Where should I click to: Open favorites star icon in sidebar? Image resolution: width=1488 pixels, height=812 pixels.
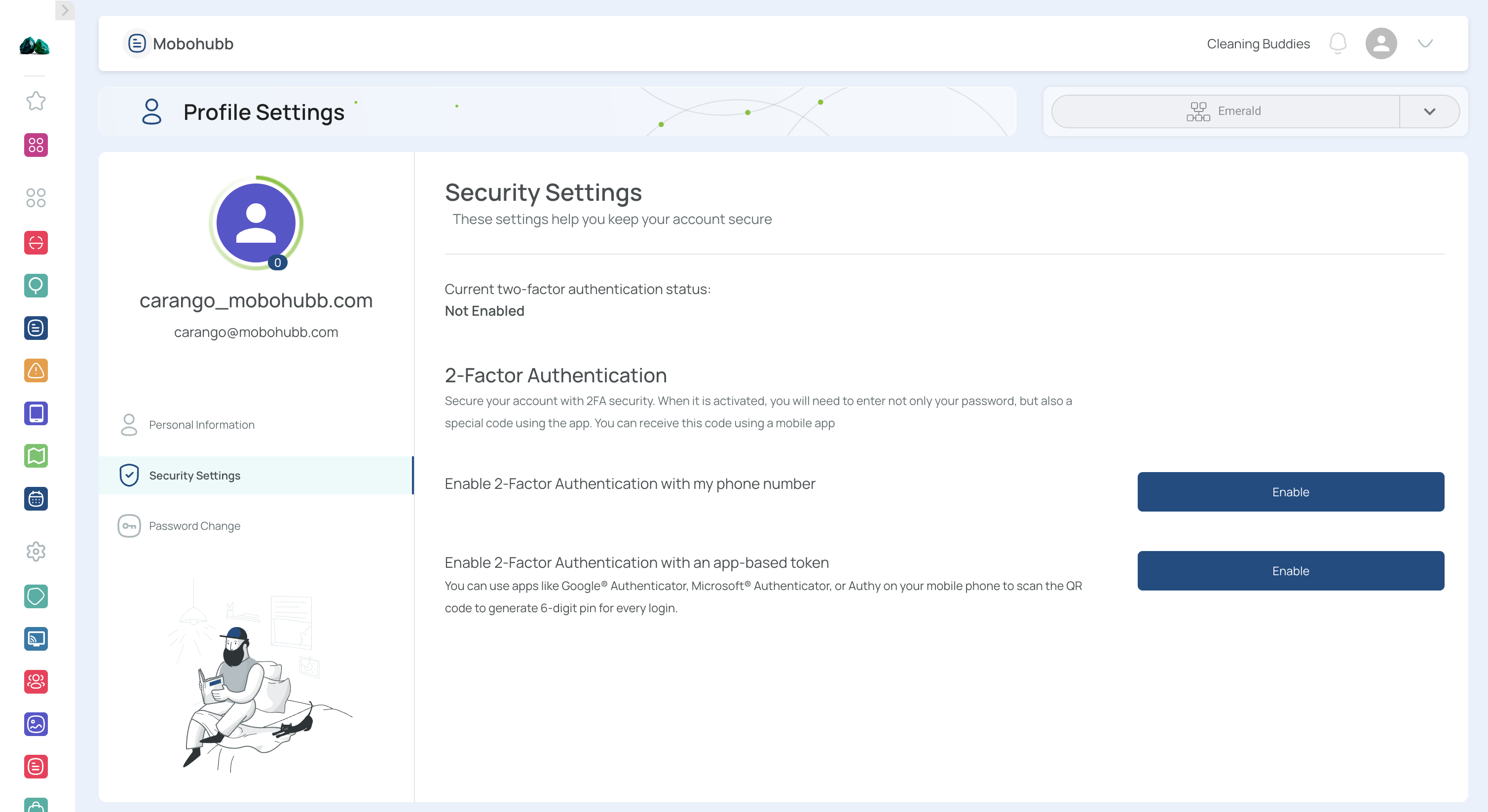(x=36, y=101)
